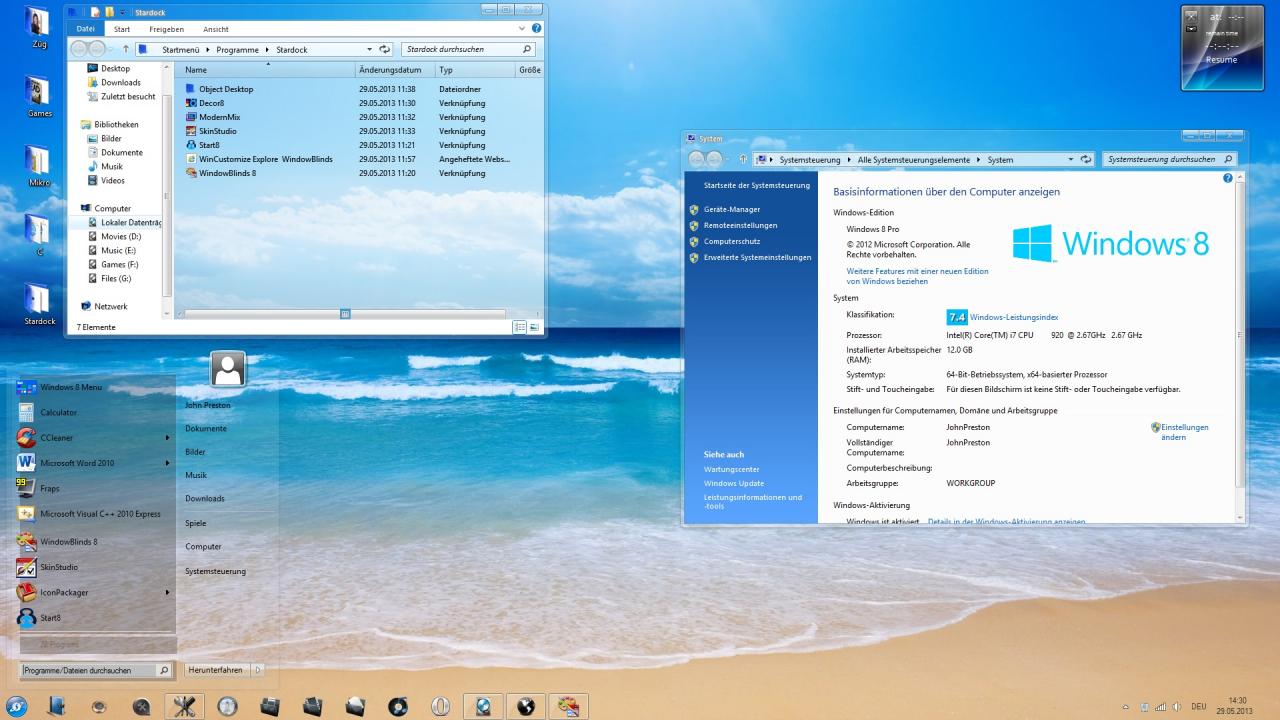The height and width of the screenshot is (720, 1280).
Task: Switch explorer to details view icon
Action: pos(520,327)
